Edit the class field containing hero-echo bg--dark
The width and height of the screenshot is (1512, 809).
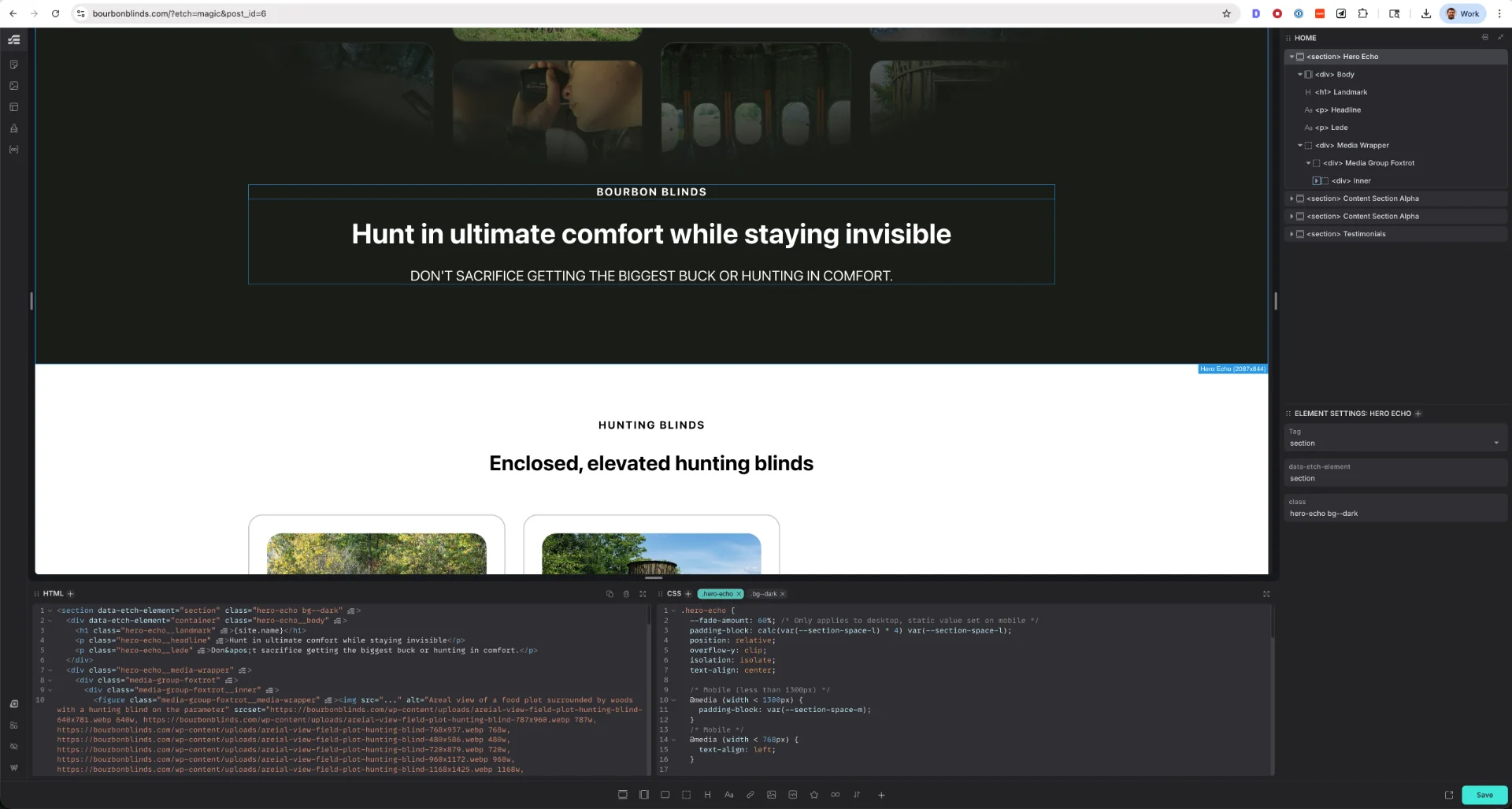coord(1395,514)
